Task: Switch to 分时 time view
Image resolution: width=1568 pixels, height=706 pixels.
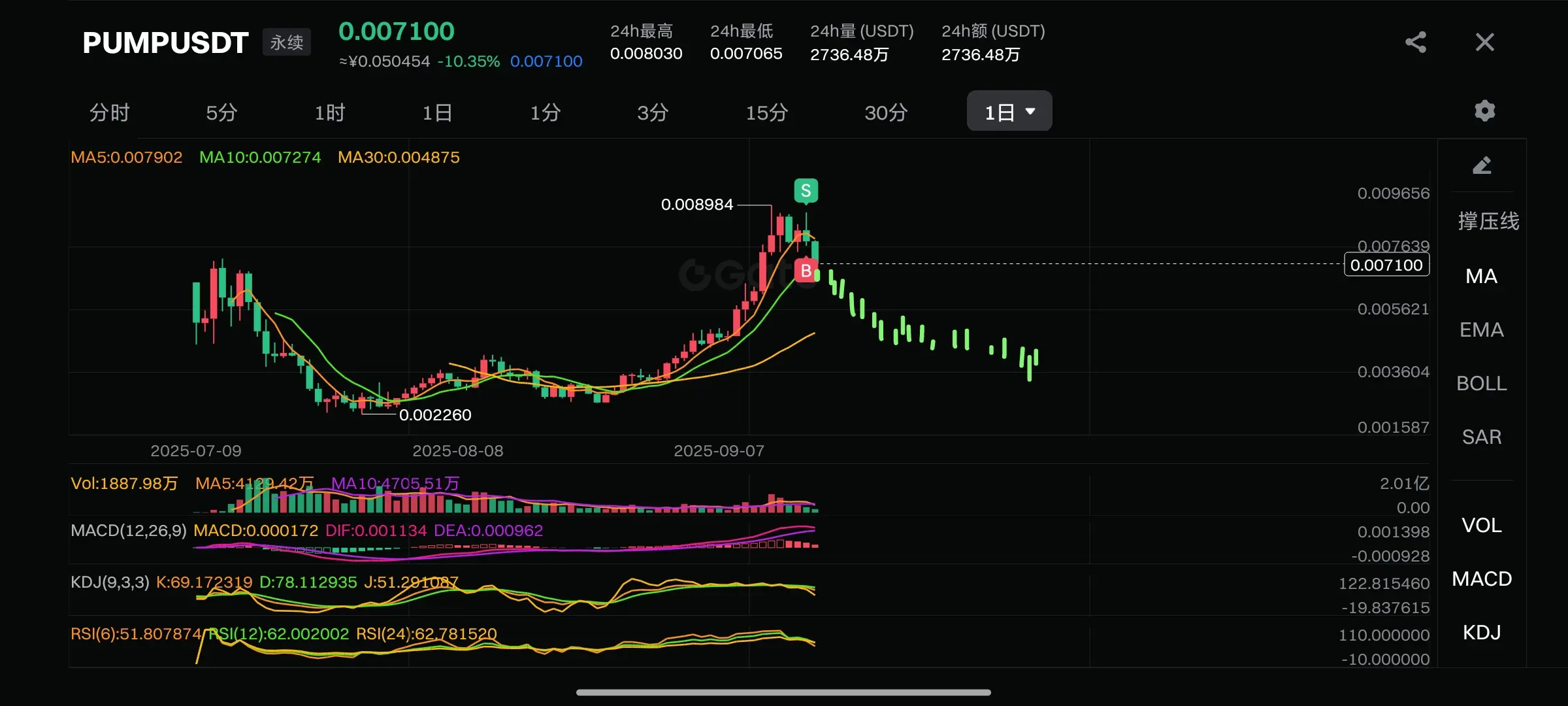Action: coord(109,112)
